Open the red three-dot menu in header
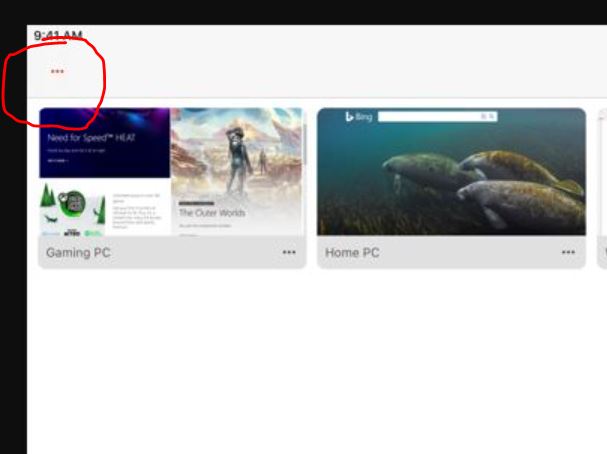Image resolution: width=607 pixels, height=454 pixels. 57,71
